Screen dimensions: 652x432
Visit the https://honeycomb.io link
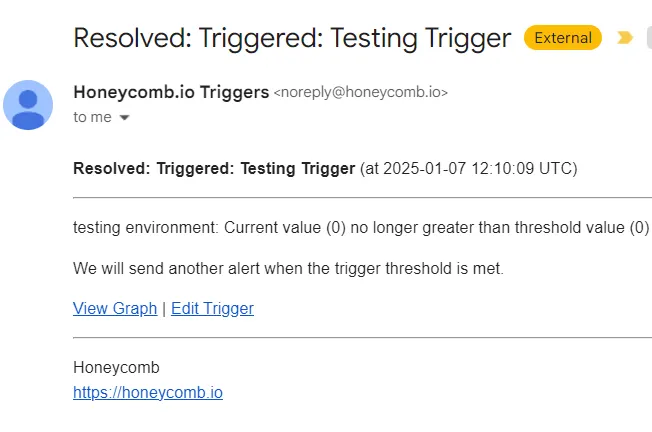click(x=148, y=392)
